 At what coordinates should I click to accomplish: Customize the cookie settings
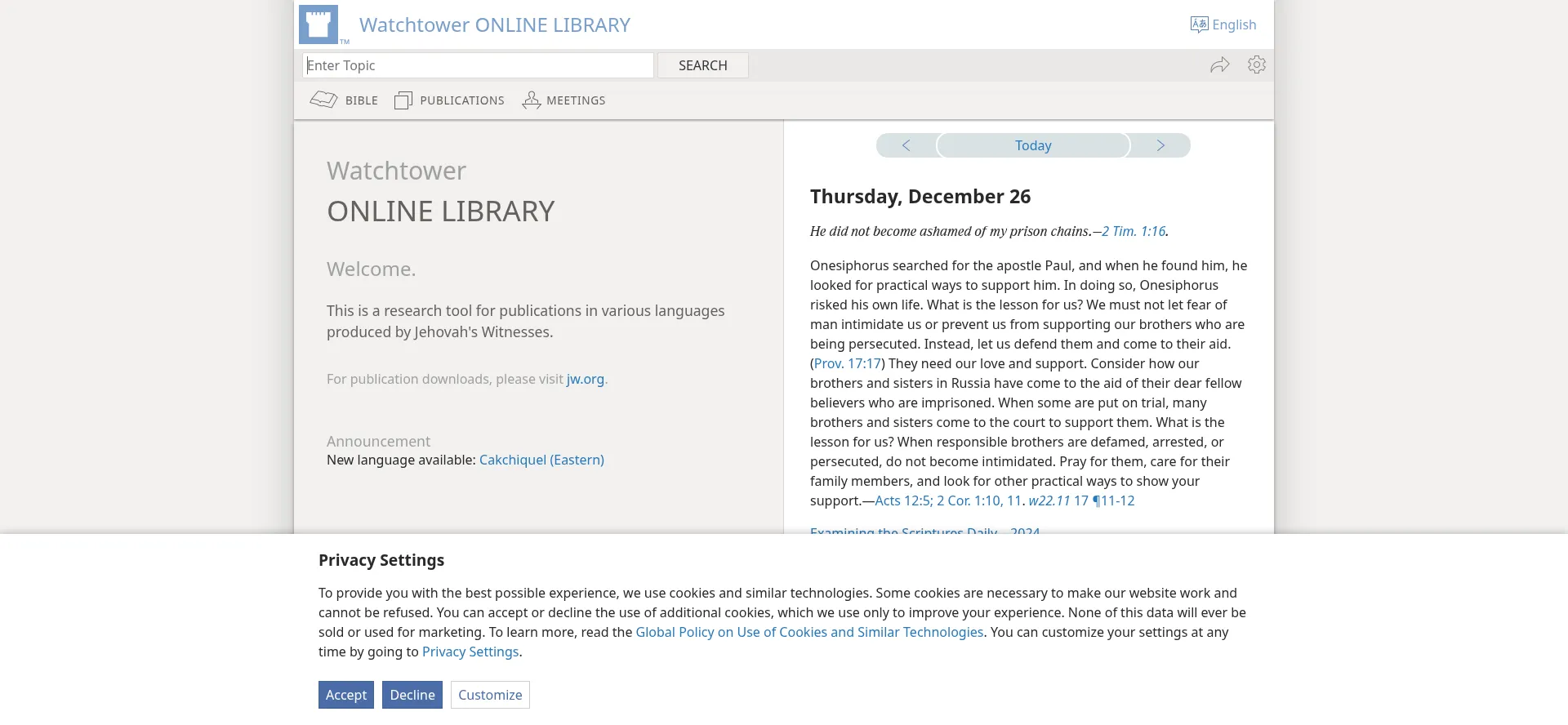490,695
